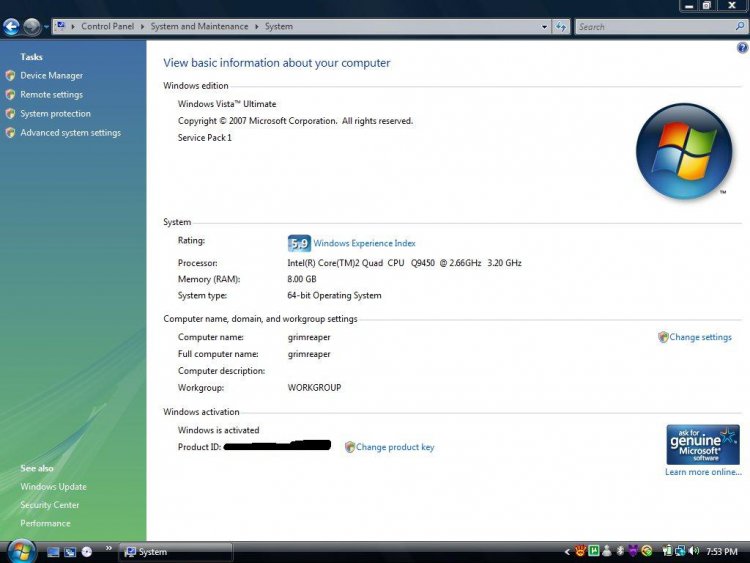Click the 64-bit Operating System text
The width and height of the screenshot is (750, 563).
coord(334,296)
